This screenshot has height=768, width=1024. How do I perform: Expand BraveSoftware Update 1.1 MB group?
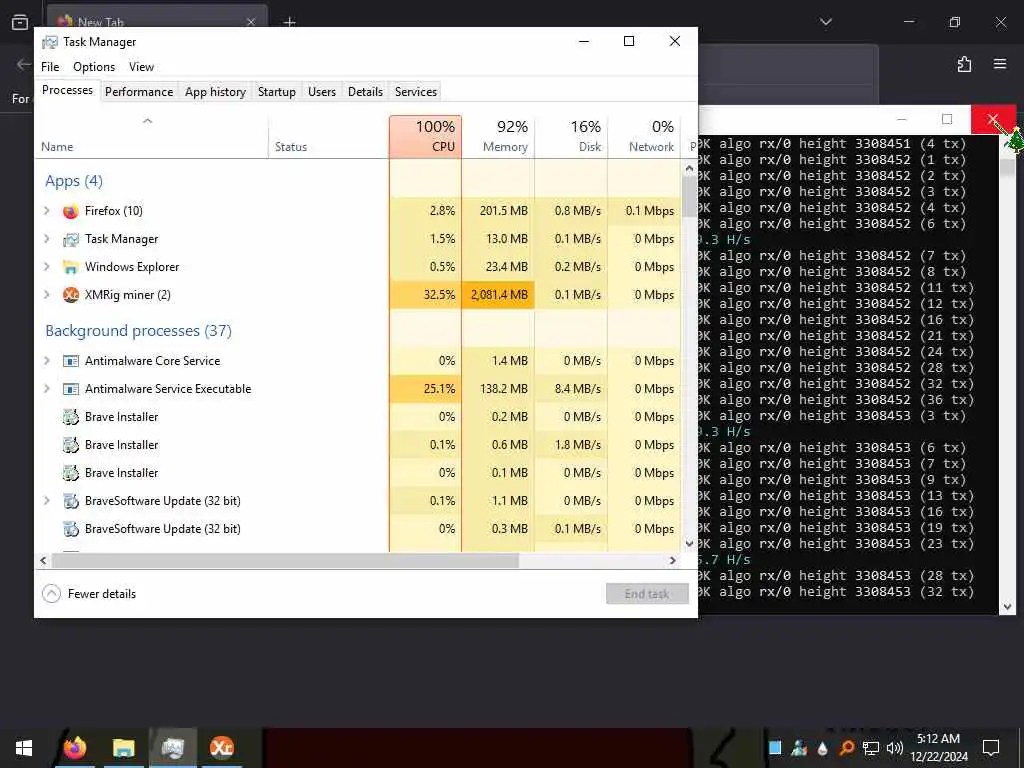point(46,501)
